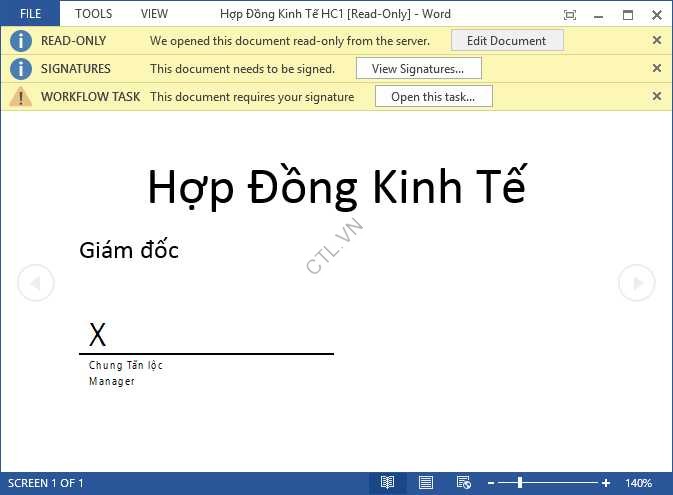This screenshot has height=495, width=673.
Task: Click the Manager title under signature
Action: [112, 381]
